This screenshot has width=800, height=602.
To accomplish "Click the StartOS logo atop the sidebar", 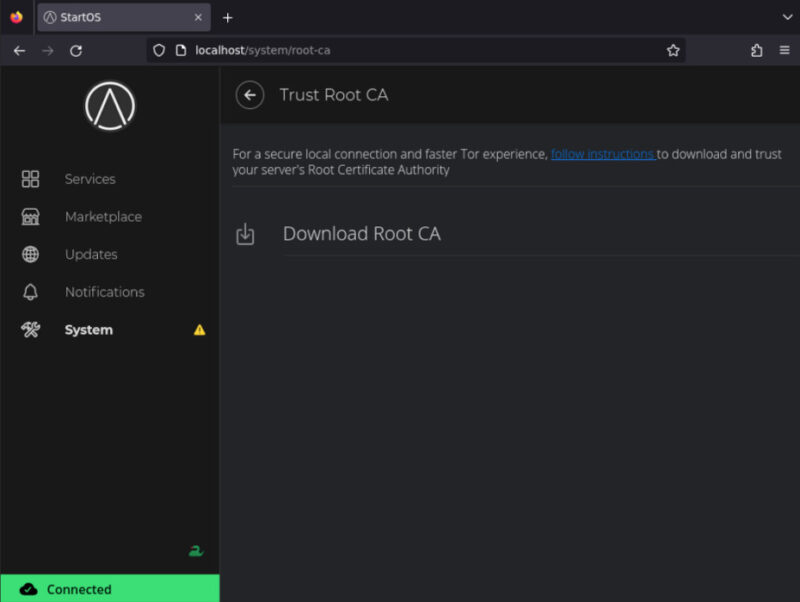I will point(109,104).
